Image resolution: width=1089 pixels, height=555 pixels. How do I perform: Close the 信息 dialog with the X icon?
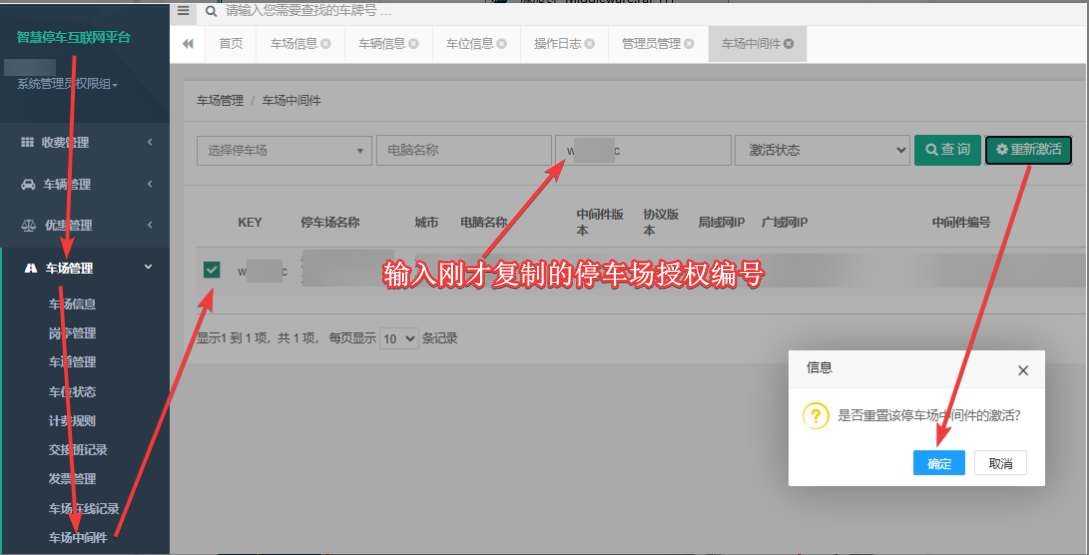pos(1022,371)
